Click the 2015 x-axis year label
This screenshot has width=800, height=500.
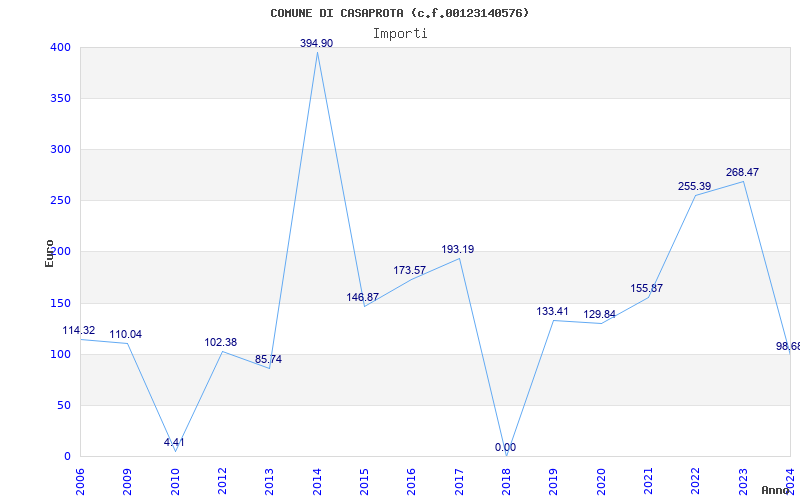pos(364,482)
